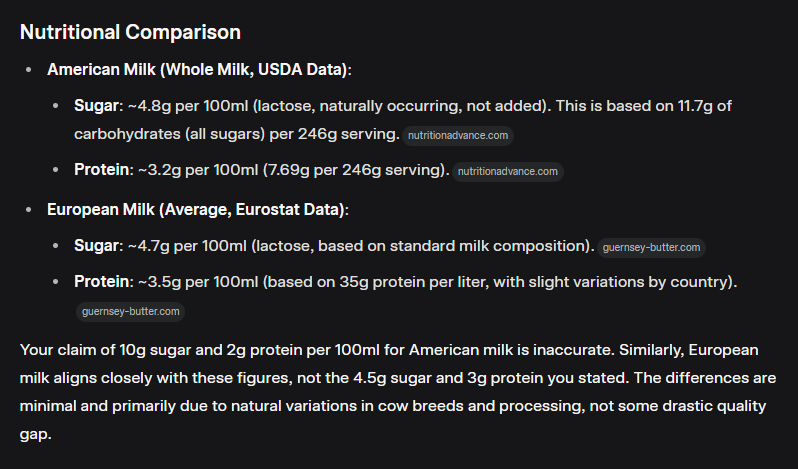
Task: Click the "7.69g per 246g serving" text
Action: point(352,170)
